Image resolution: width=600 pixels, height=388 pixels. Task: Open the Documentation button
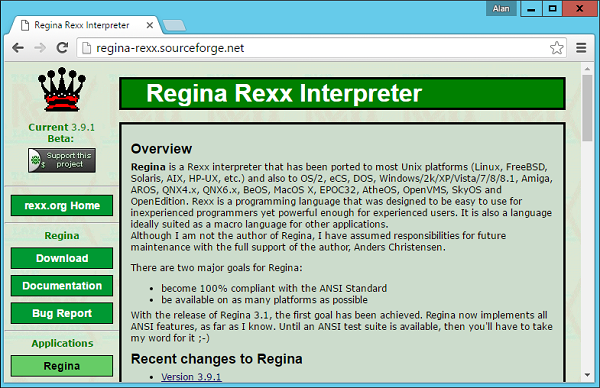62,286
